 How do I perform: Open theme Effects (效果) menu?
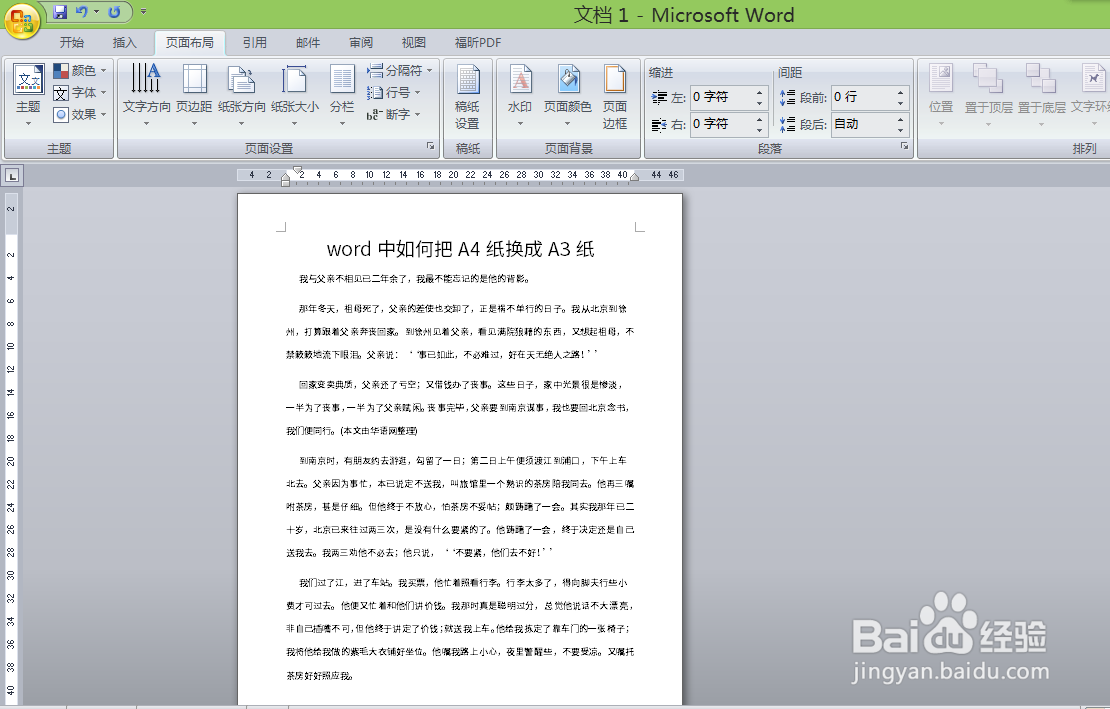coord(80,114)
